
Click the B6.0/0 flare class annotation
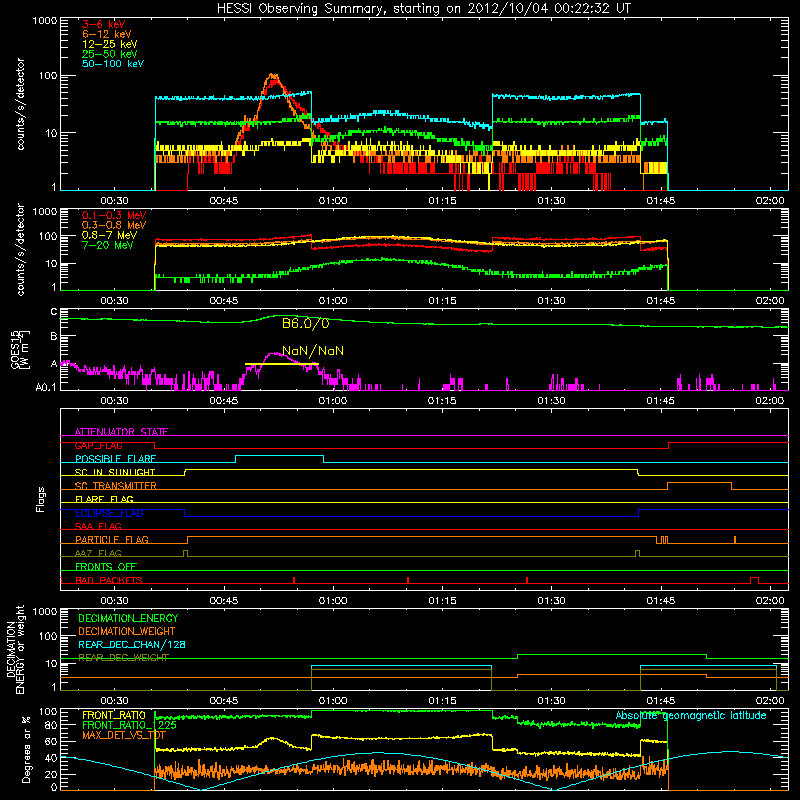[306, 323]
